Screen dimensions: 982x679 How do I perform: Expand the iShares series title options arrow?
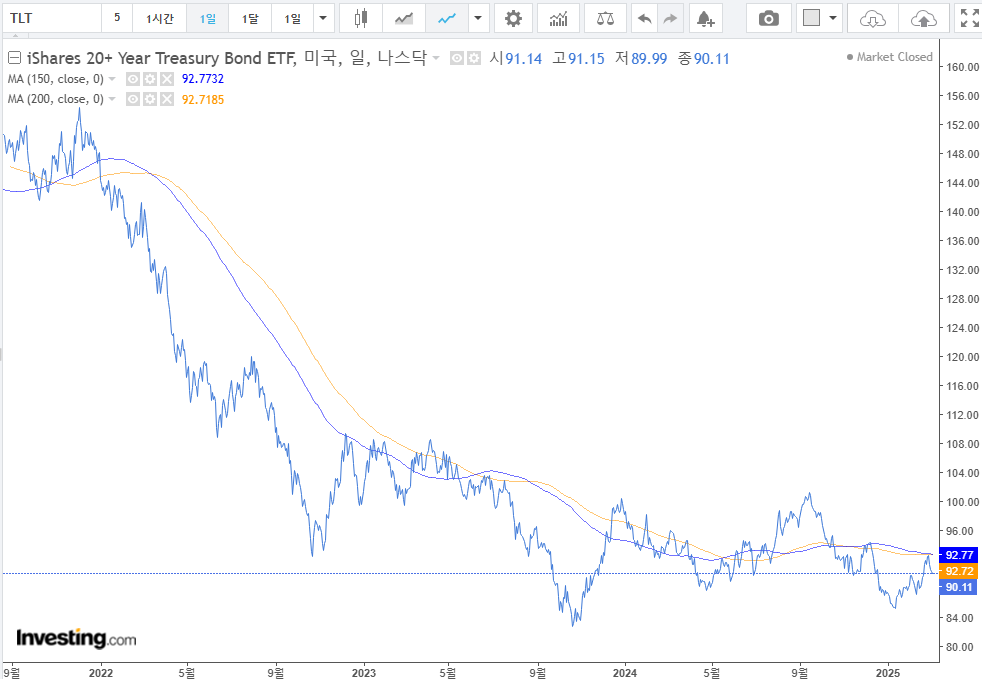click(436, 58)
